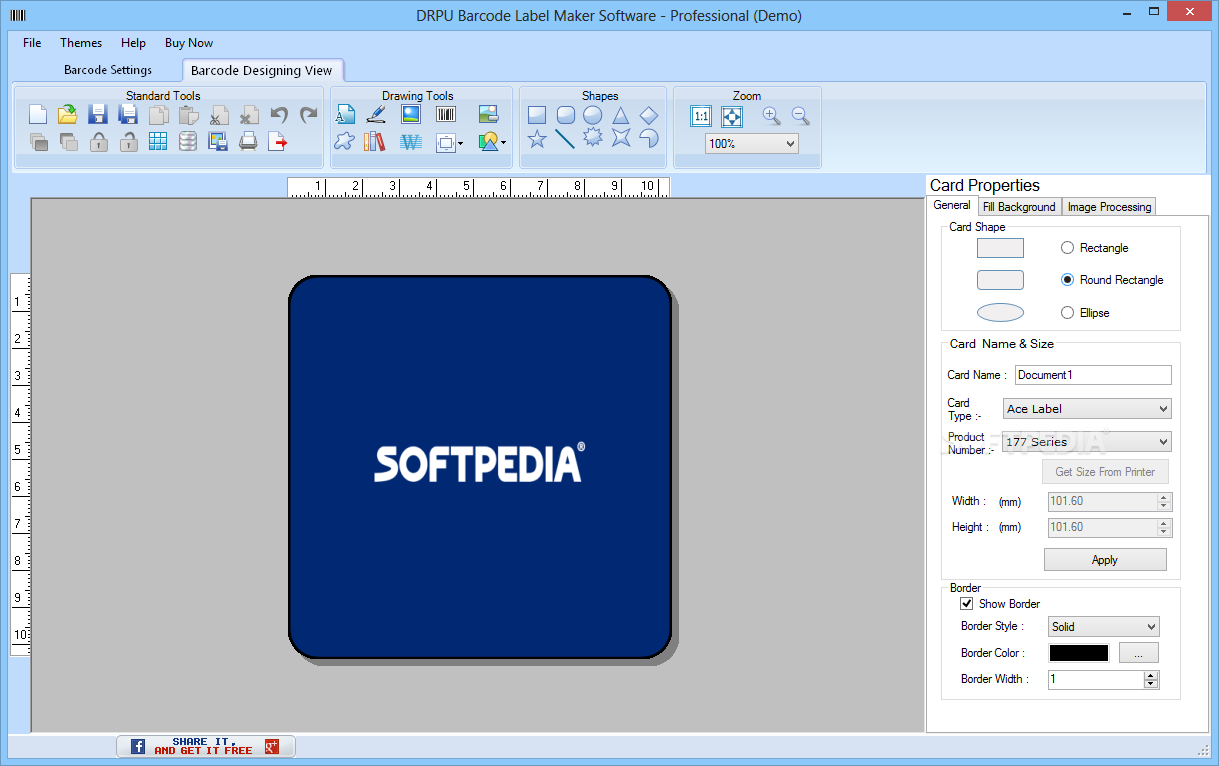
Task: Click the Undo arrow icon
Action: (x=279, y=115)
